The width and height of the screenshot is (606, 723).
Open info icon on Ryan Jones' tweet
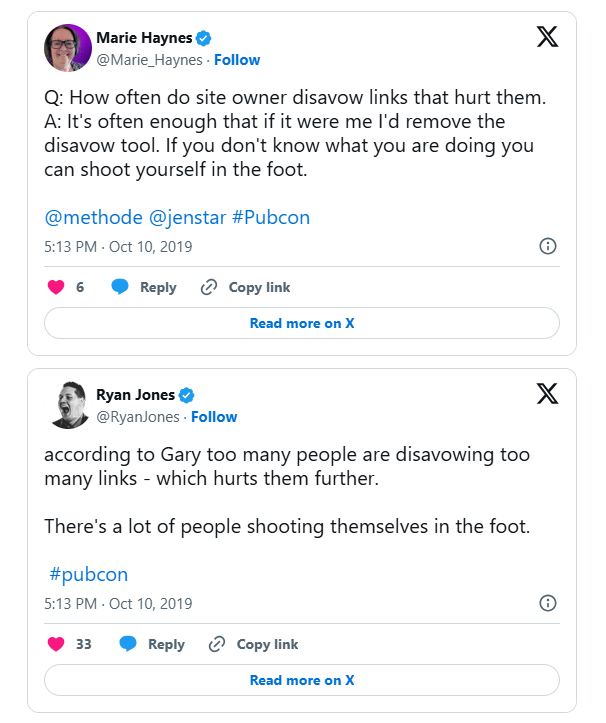pos(547,603)
